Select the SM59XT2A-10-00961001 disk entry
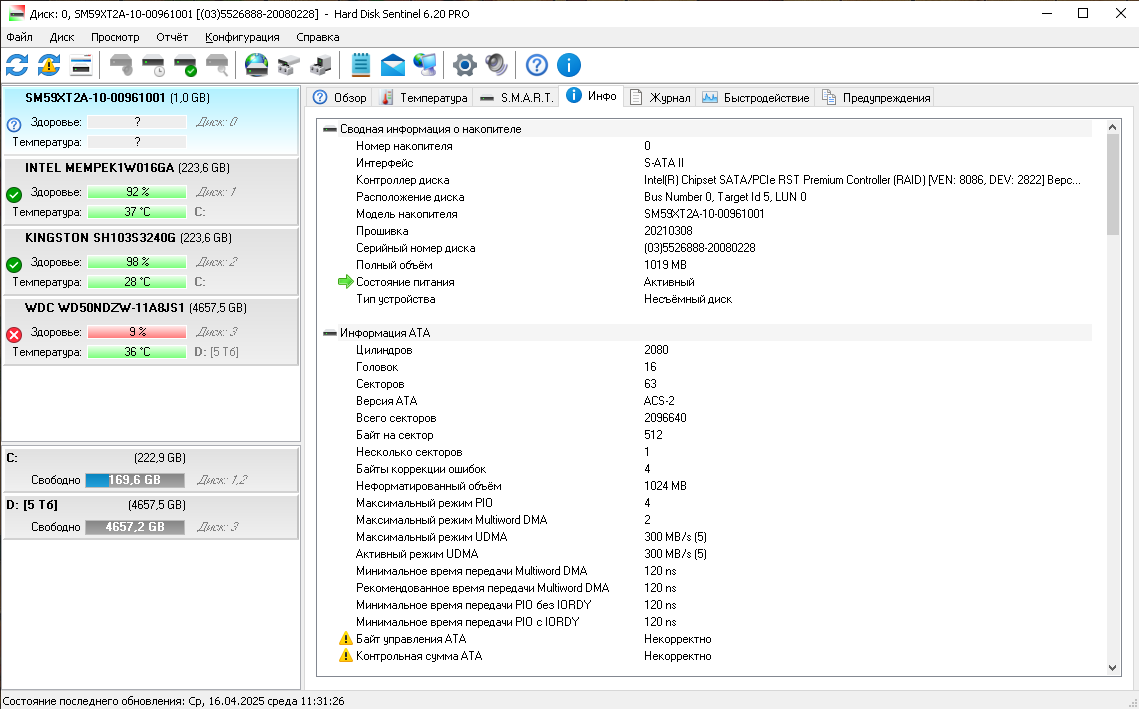 pos(150,121)
